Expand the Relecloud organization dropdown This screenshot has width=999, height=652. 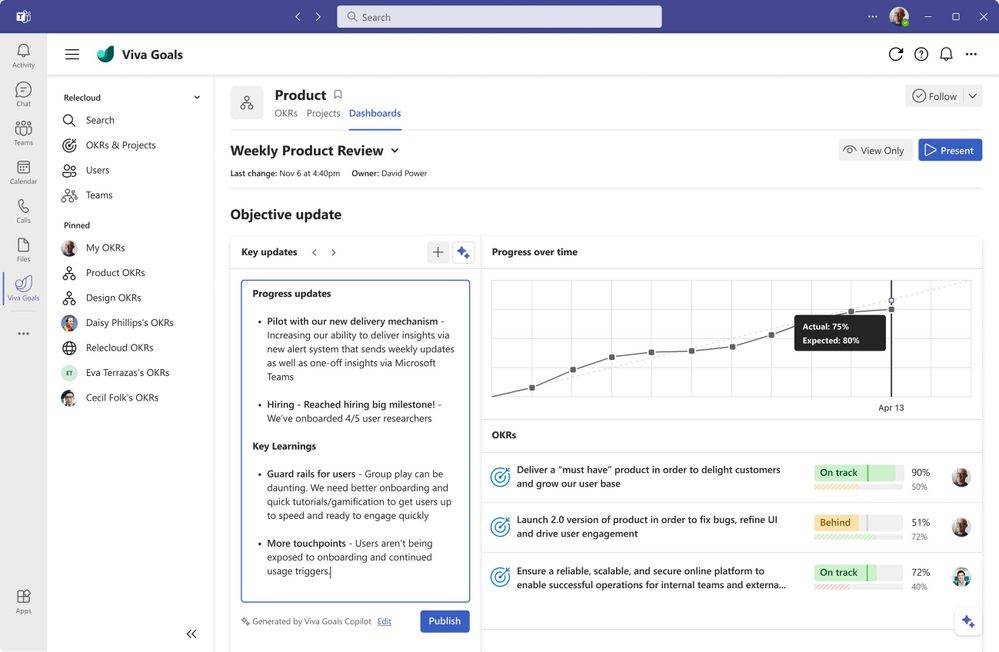pyautogui.click(x=196, y=98)
